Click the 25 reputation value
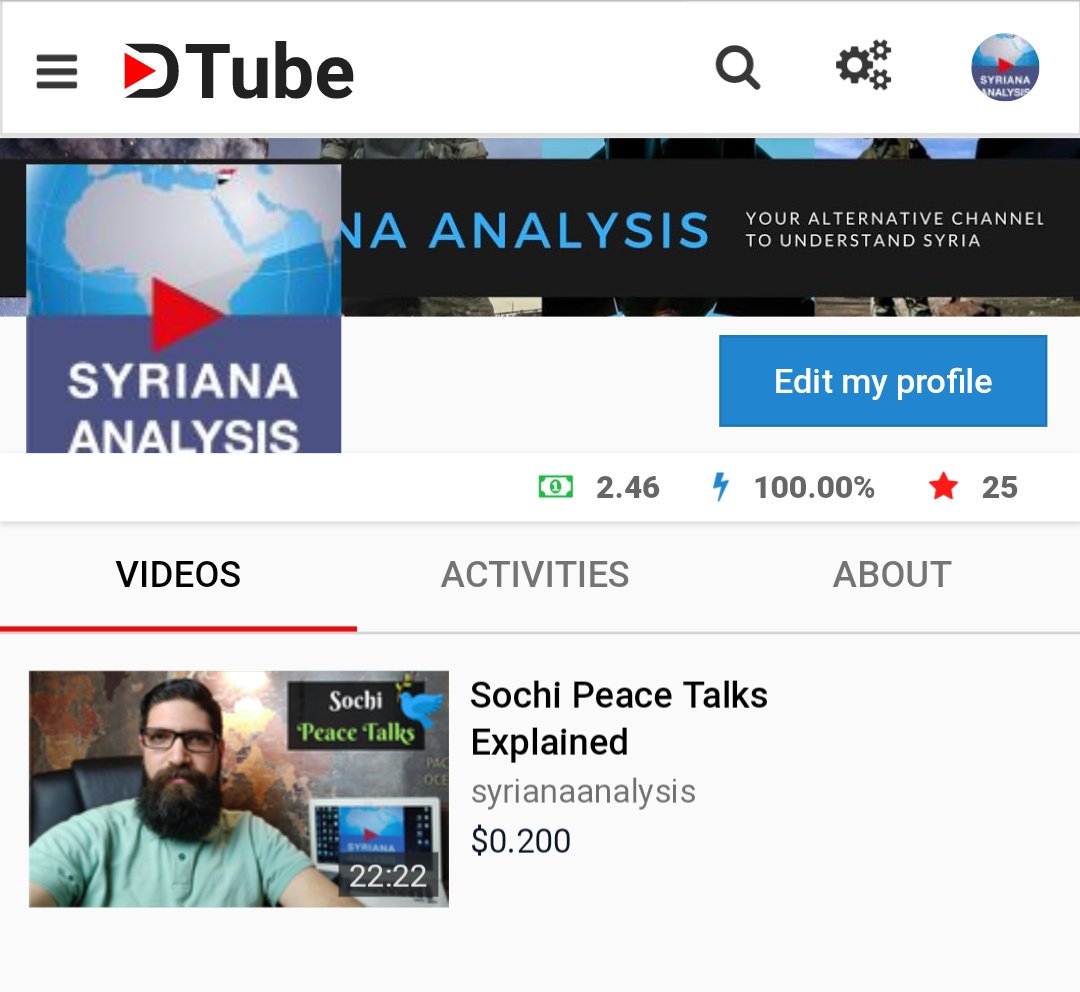1080x992 pixels. click(x=999, y=487)
